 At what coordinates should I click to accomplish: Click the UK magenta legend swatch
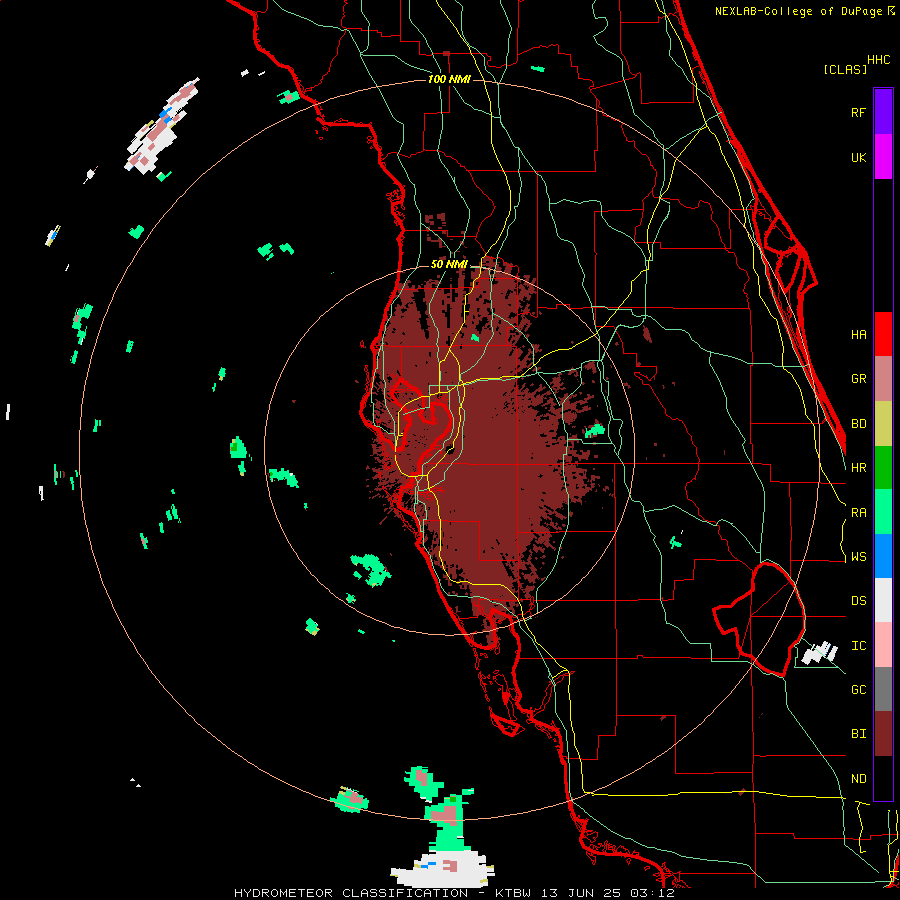click(x=883, y=157)
